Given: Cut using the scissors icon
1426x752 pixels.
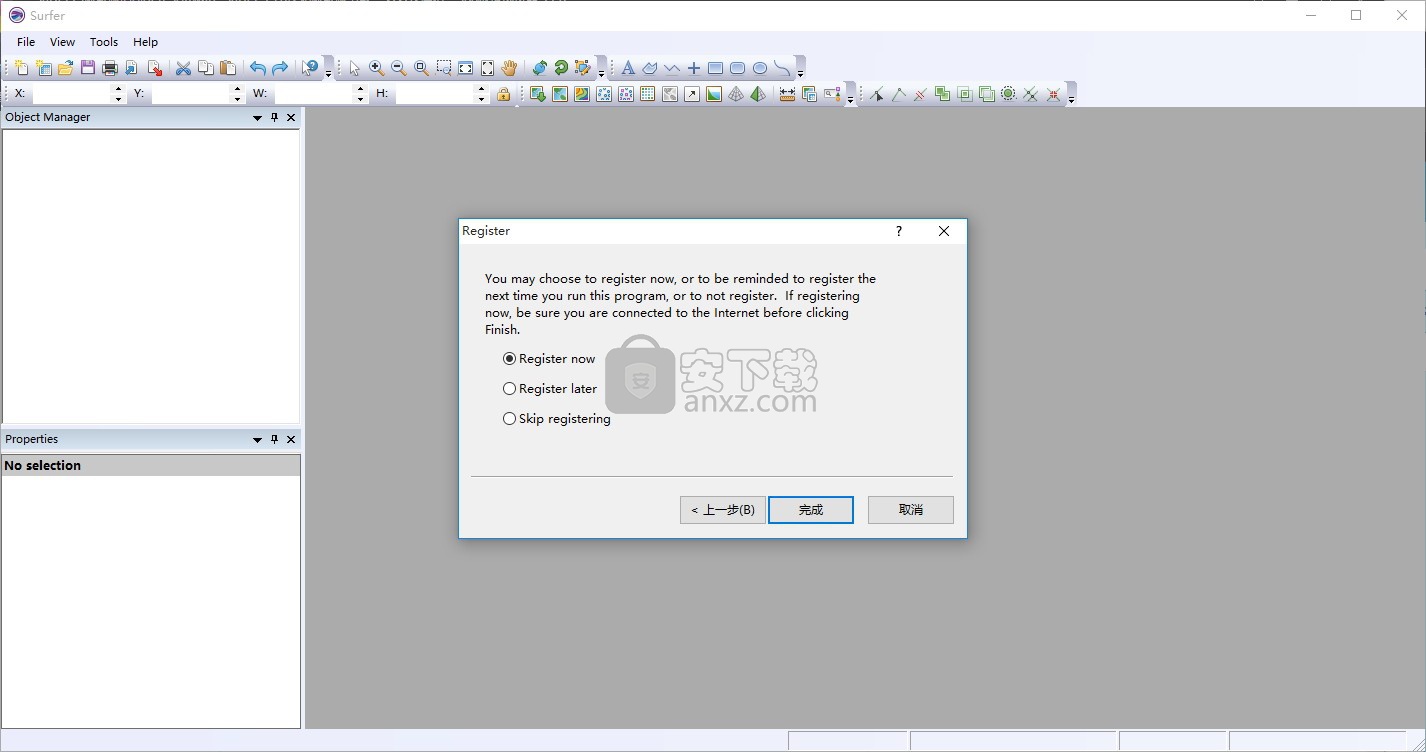Looking at the screenshot, I should click(183, 68).
